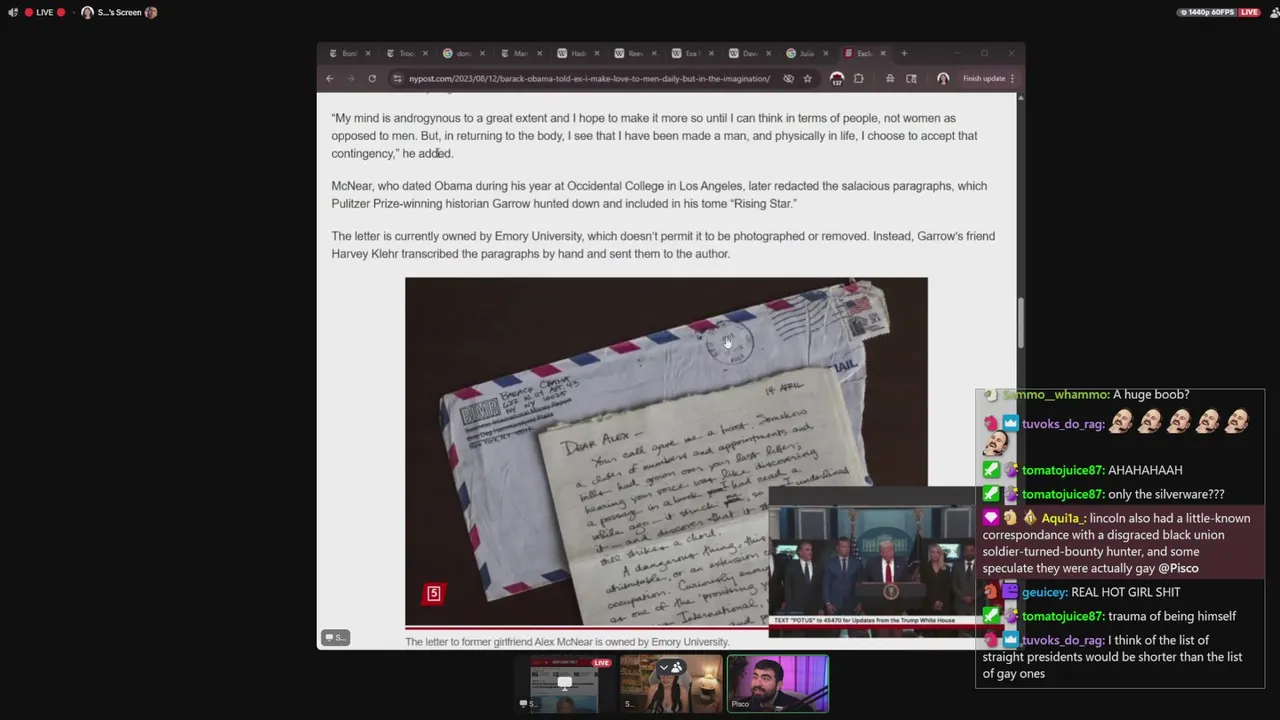This screenshot has width=1280, height=720.
Task: Click username tuvoks_do_rag in emote message
Action: click(x=1063, y=424)
